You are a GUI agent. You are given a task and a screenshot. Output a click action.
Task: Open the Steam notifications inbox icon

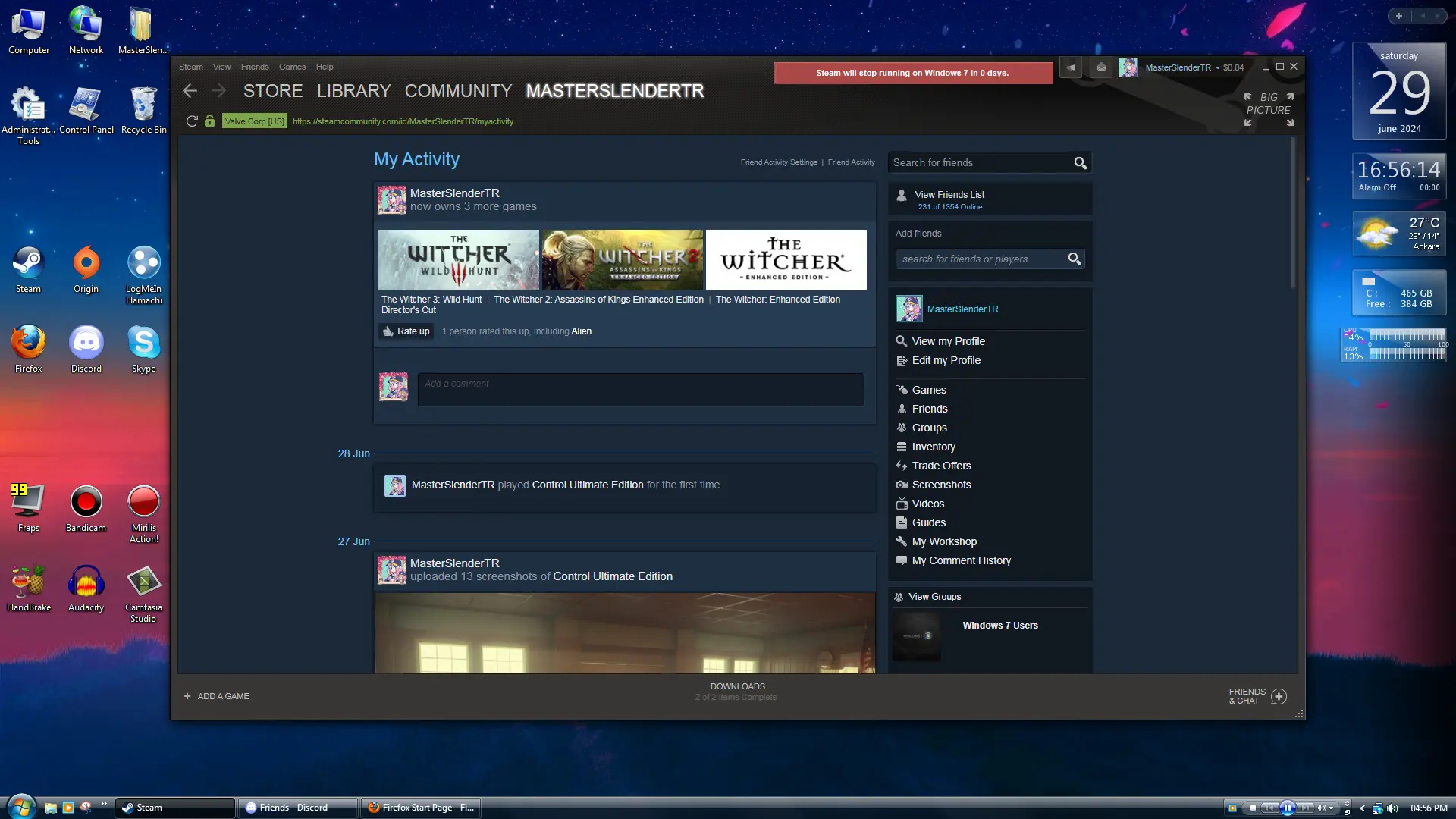1101,67
